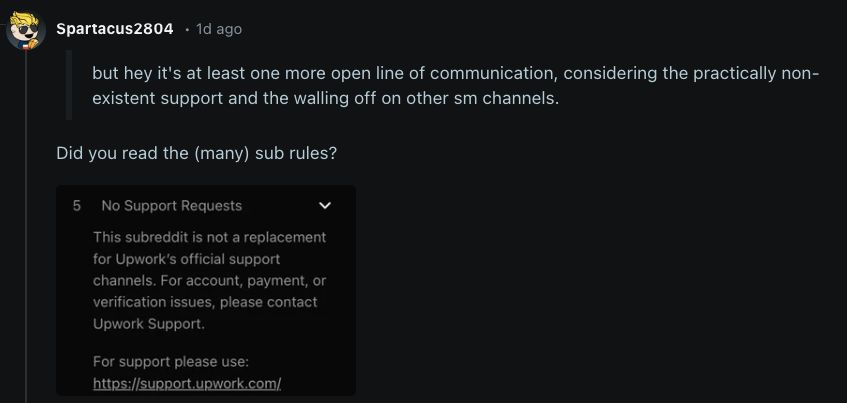Image resolution: width=847 pixels, height=403 pixels.
Task: Click the grey blockquote bar beside the quote
Action: coord(69,86)
